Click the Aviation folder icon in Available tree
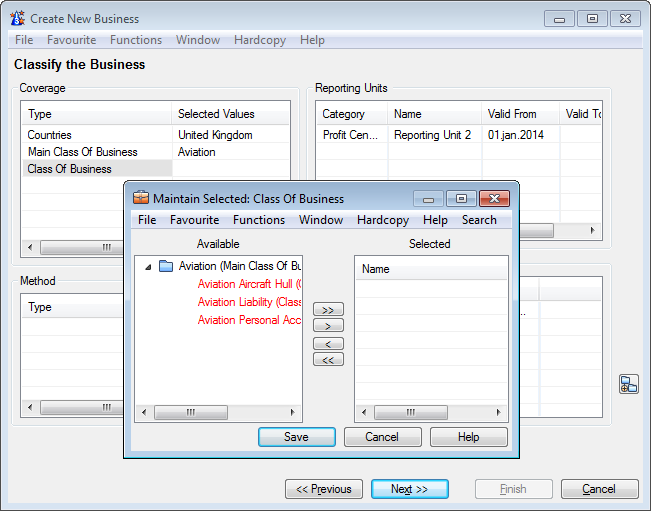Image resolution: width=651 pixels, height=511 pixels. pos(166,266)
